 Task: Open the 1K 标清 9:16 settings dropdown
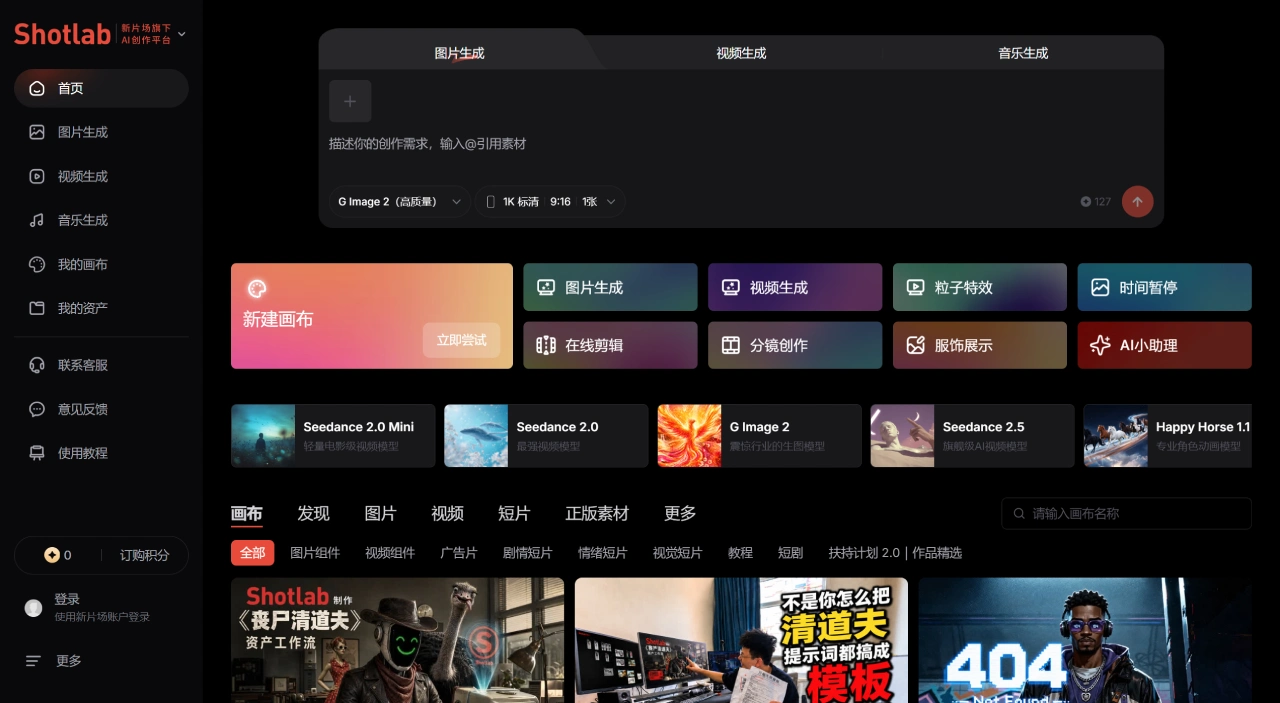[x=550, y=201]
